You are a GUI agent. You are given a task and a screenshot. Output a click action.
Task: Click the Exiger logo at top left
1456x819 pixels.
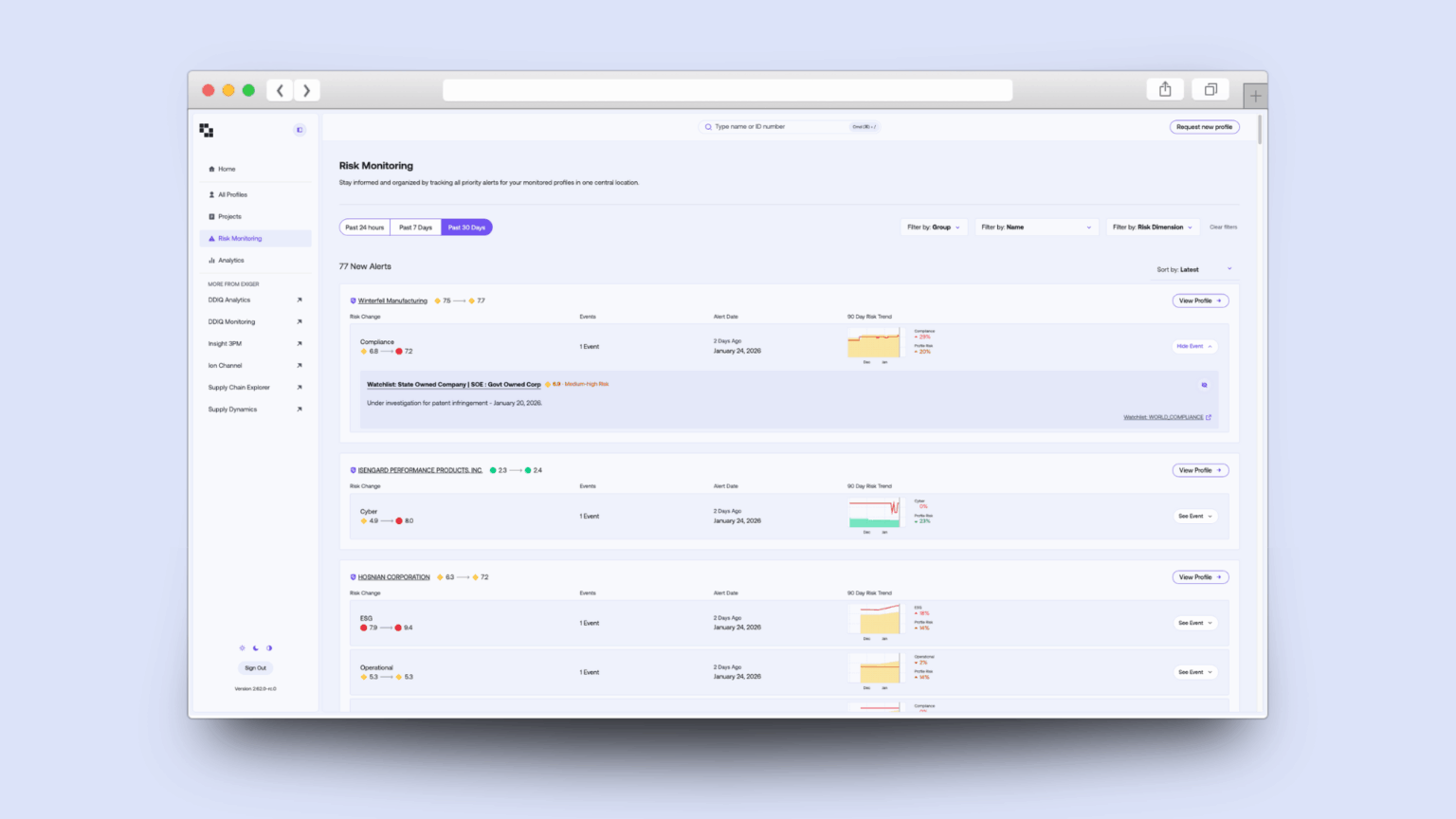coord(206,130)
